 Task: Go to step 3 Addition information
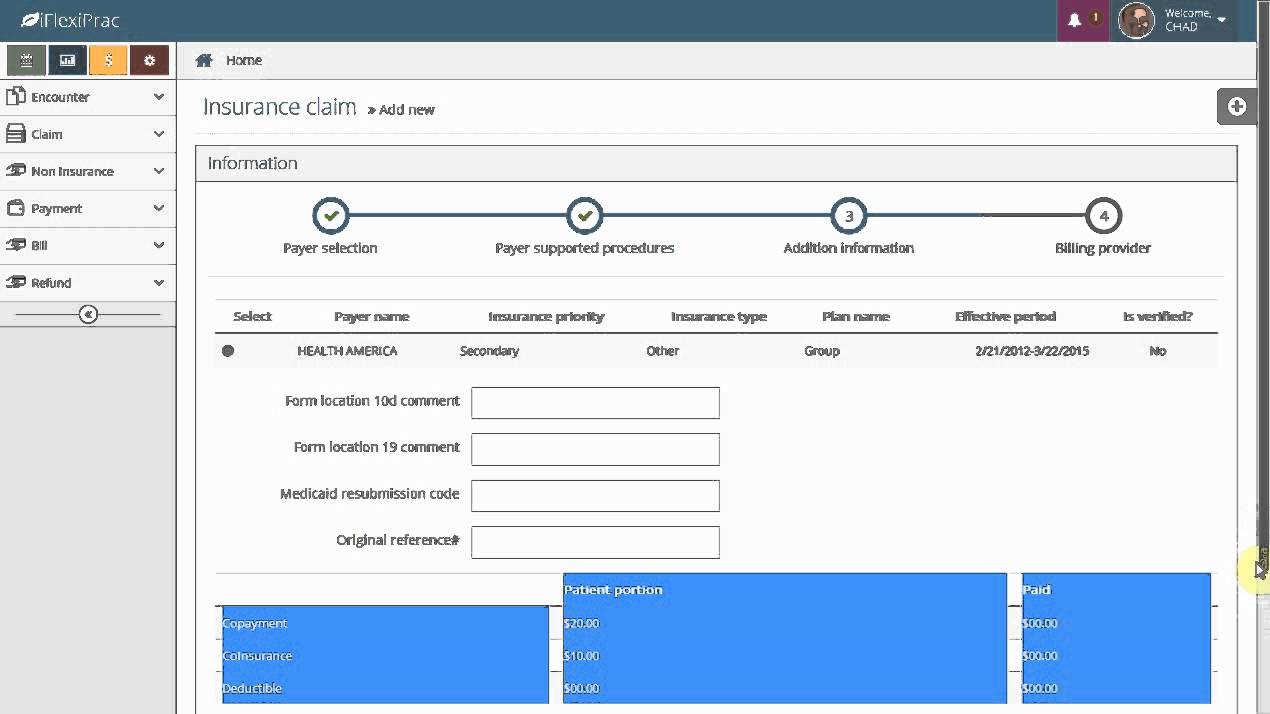[849, 215]
